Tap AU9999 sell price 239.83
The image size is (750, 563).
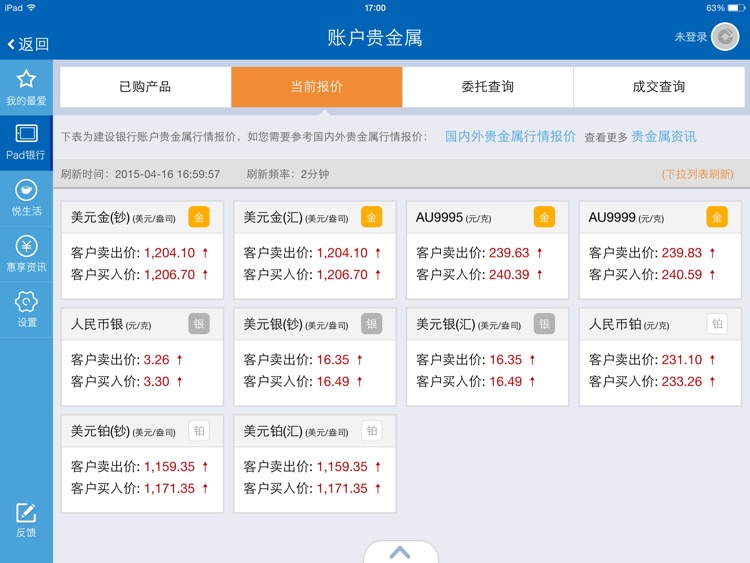pyautogui.click(x=682, y=253)
